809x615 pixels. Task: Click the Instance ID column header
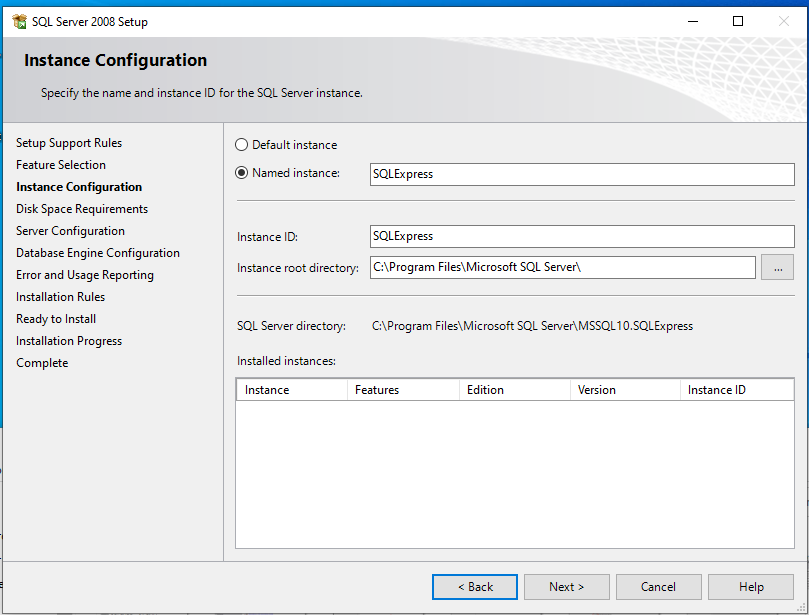[x=737, y=390]
